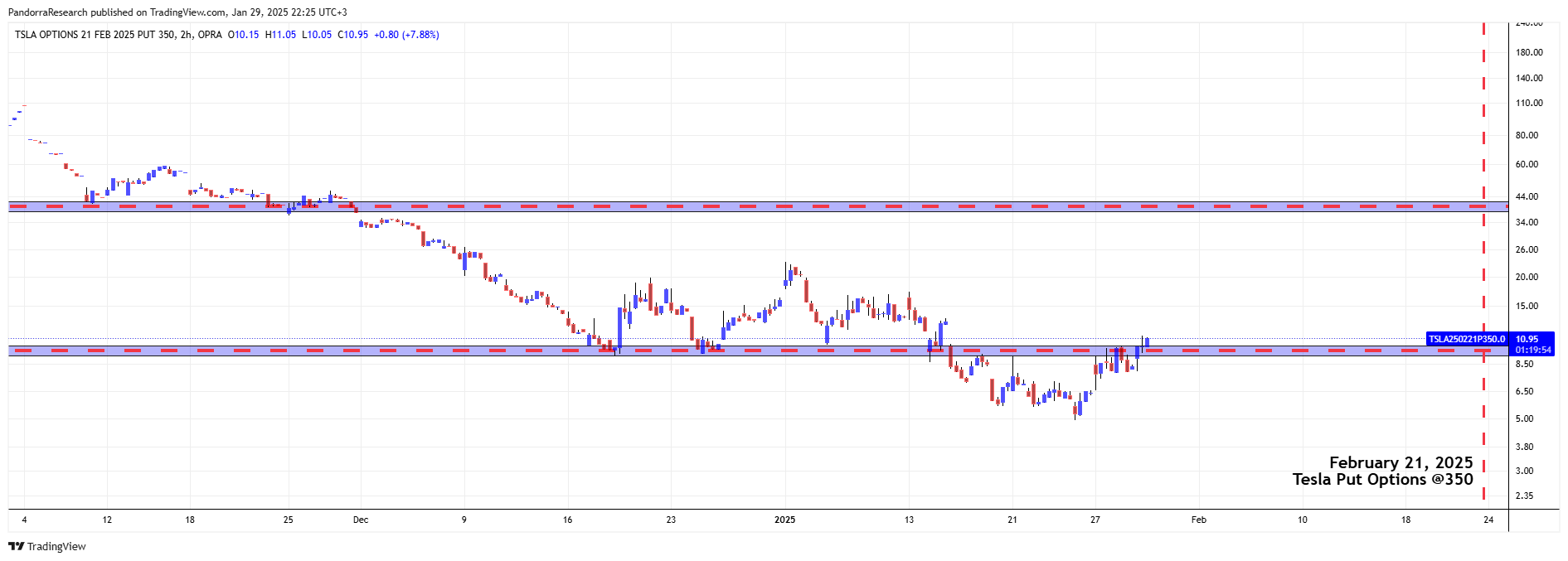Click the change value +0.80 (+7.88%)
Viewport: 1568px width, 561px height.
tap(406, 35)
